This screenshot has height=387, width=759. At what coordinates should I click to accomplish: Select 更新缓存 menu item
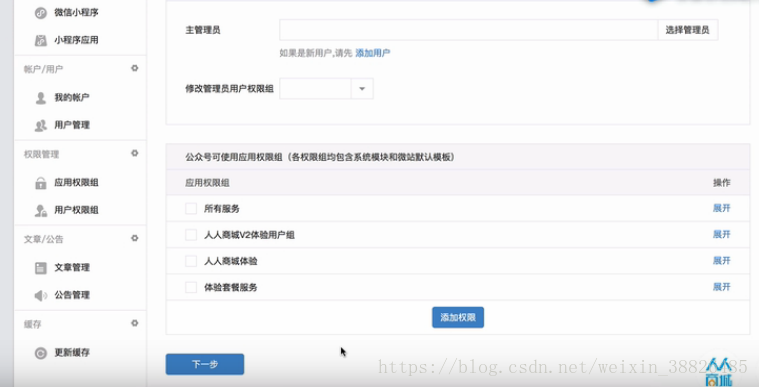point(72,353)
